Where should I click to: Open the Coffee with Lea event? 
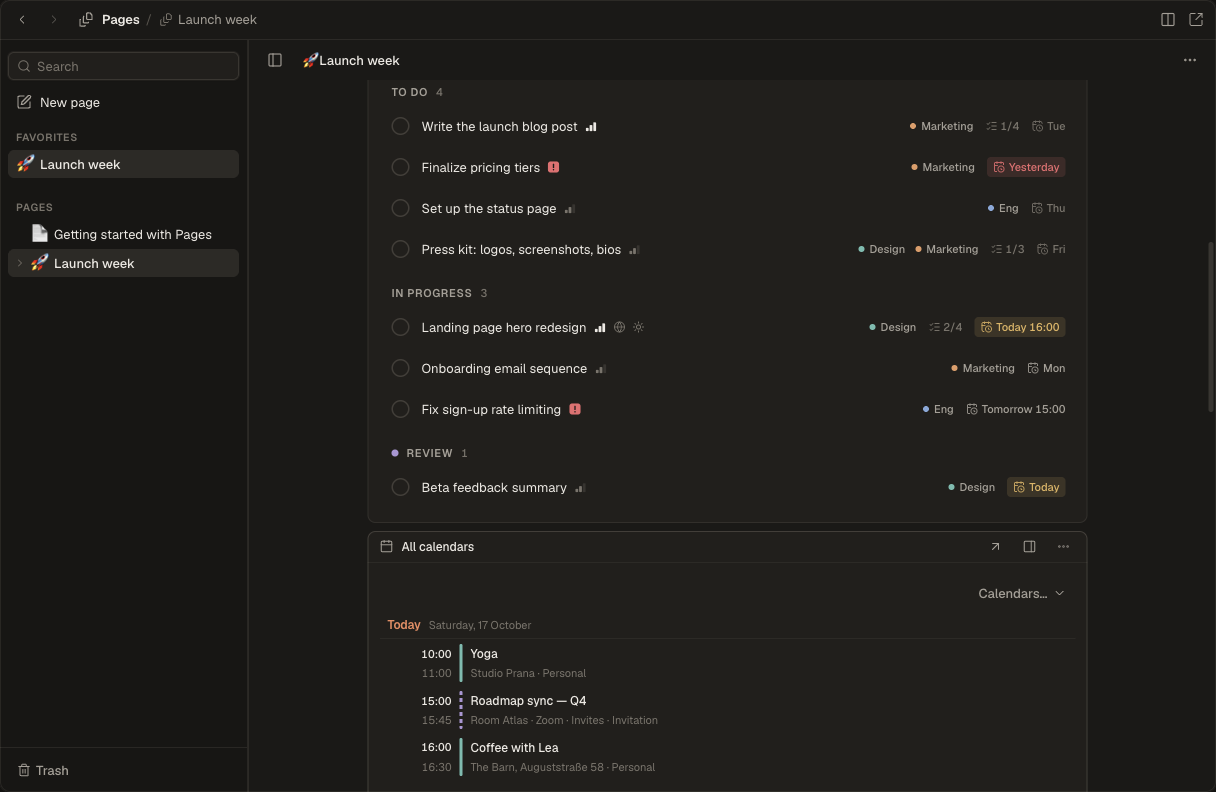click(x=728, y=757)
